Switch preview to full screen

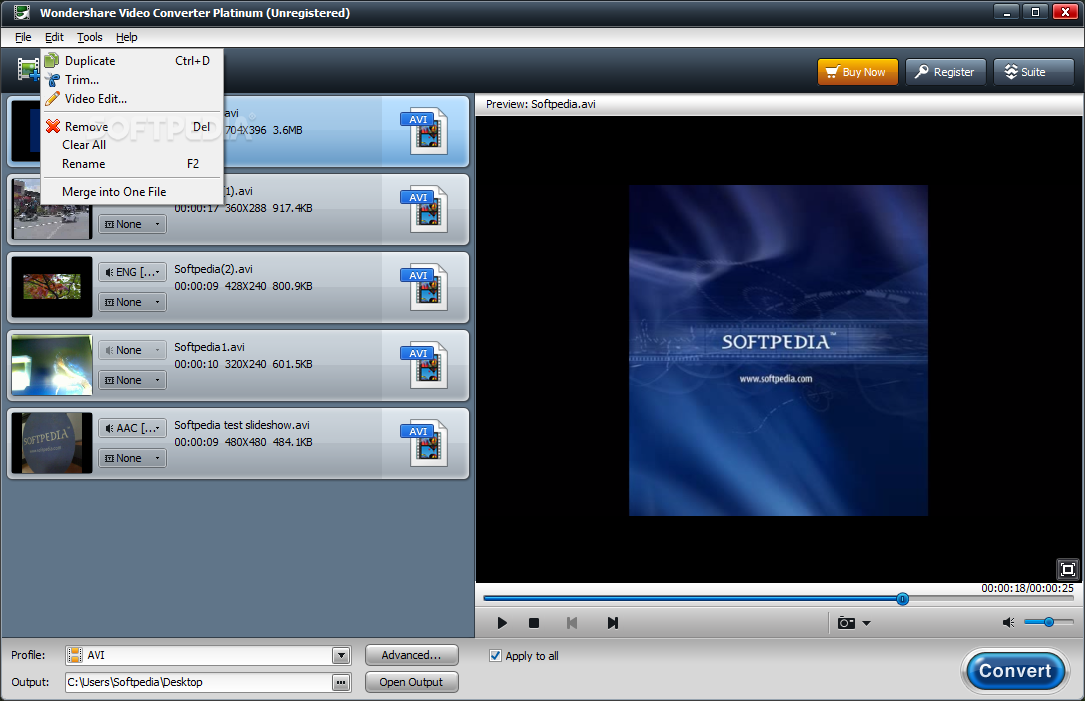1068,569
